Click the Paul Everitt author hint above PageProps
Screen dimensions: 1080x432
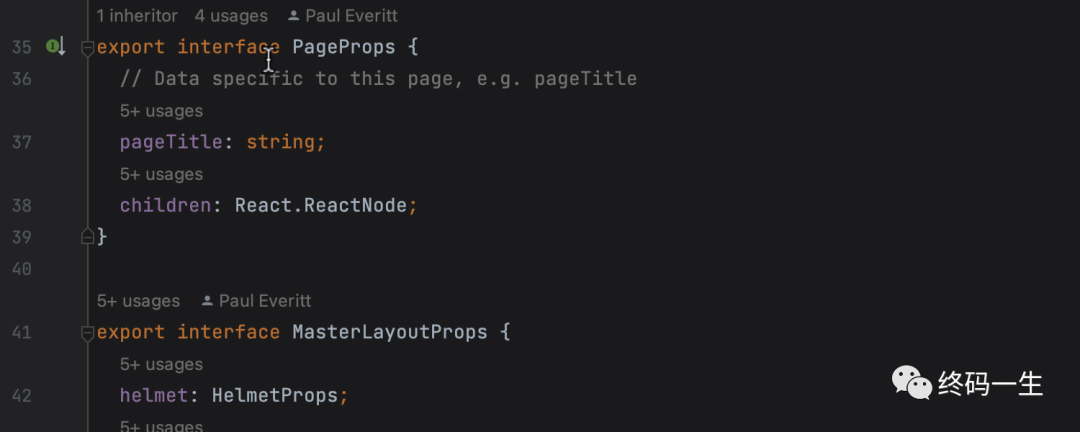[x=351, y=16]
